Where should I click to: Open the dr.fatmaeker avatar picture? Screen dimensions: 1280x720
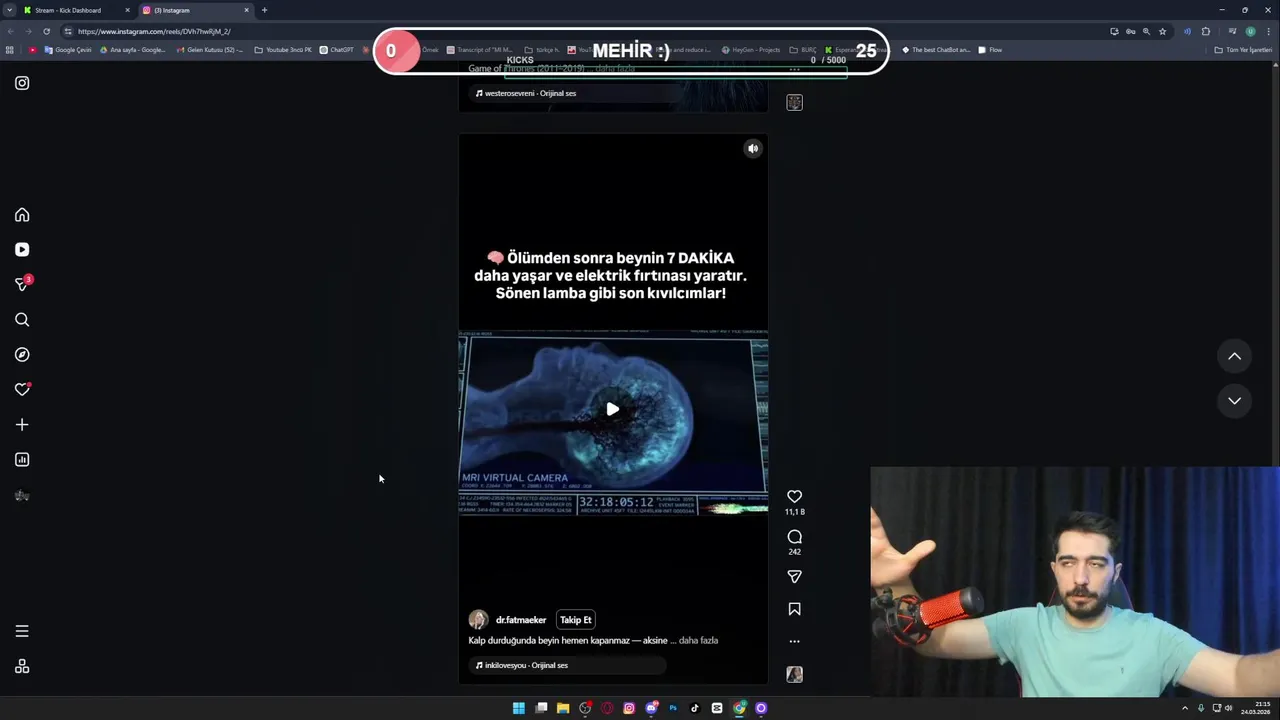tap(478, 620)
